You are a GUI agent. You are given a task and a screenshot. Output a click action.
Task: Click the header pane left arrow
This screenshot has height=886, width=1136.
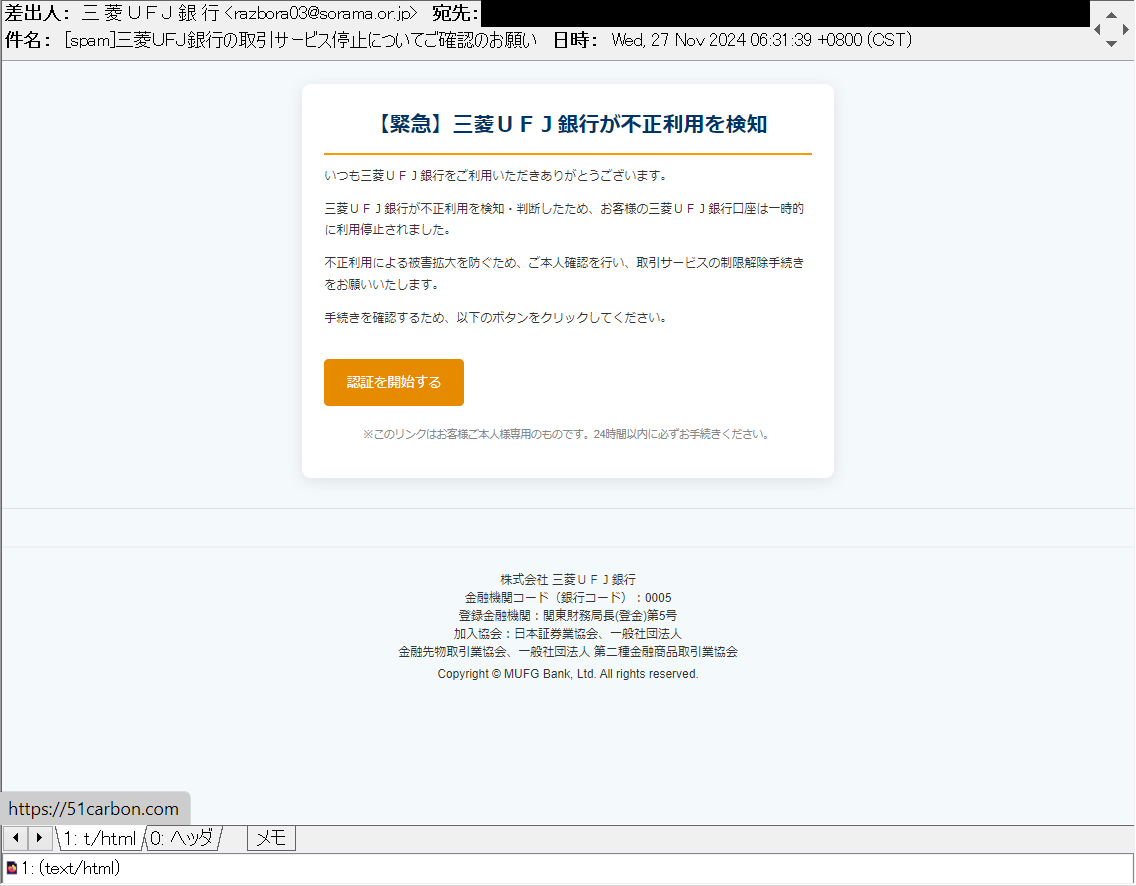click(x=1097, y=29)
